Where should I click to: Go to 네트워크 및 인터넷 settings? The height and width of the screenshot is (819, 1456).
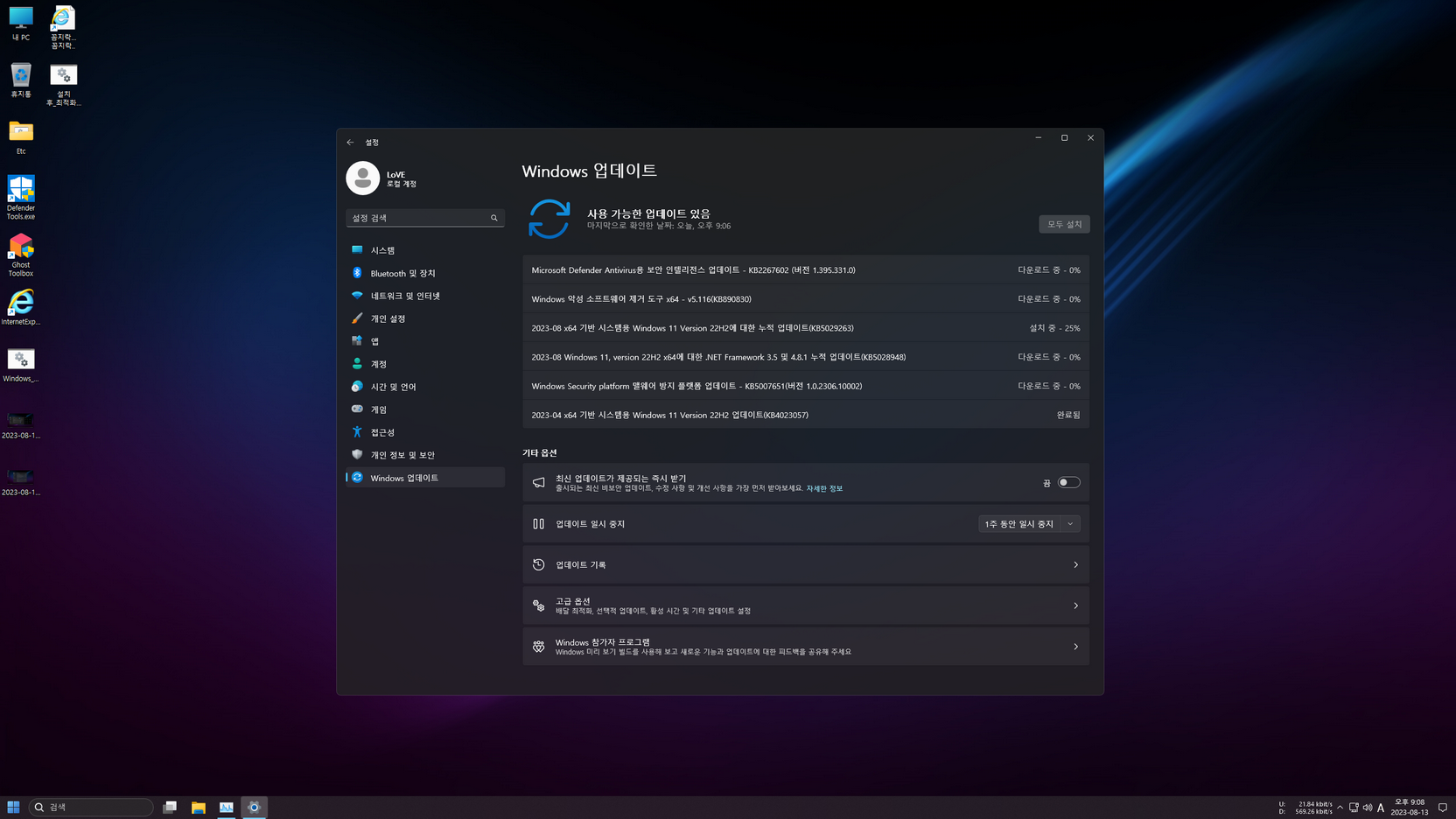(x=425, y=296)
